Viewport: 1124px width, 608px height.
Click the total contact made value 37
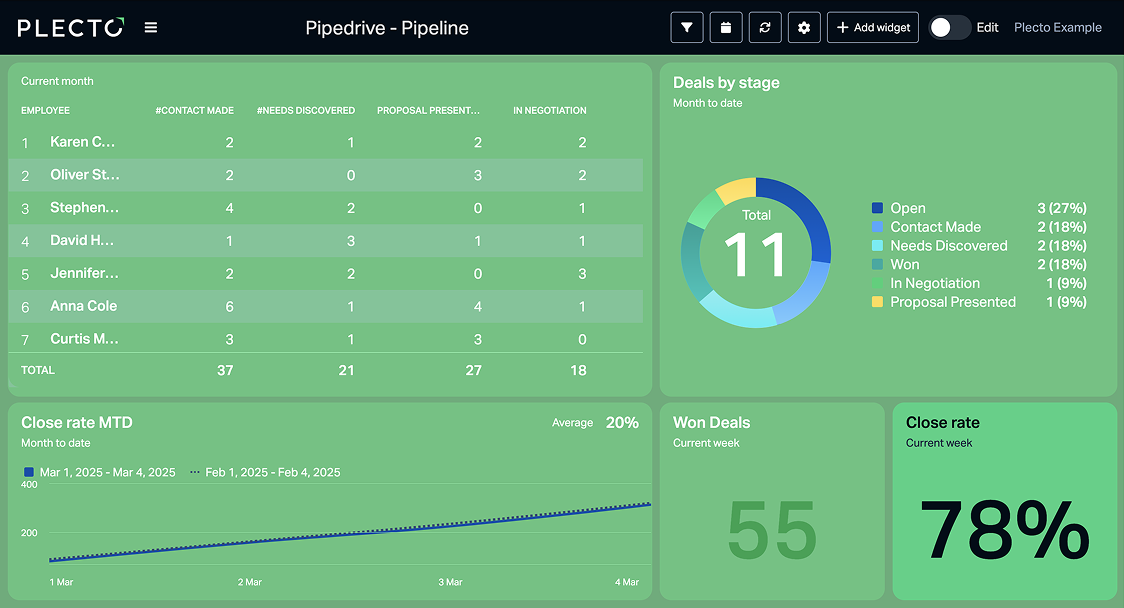(225, 370)
